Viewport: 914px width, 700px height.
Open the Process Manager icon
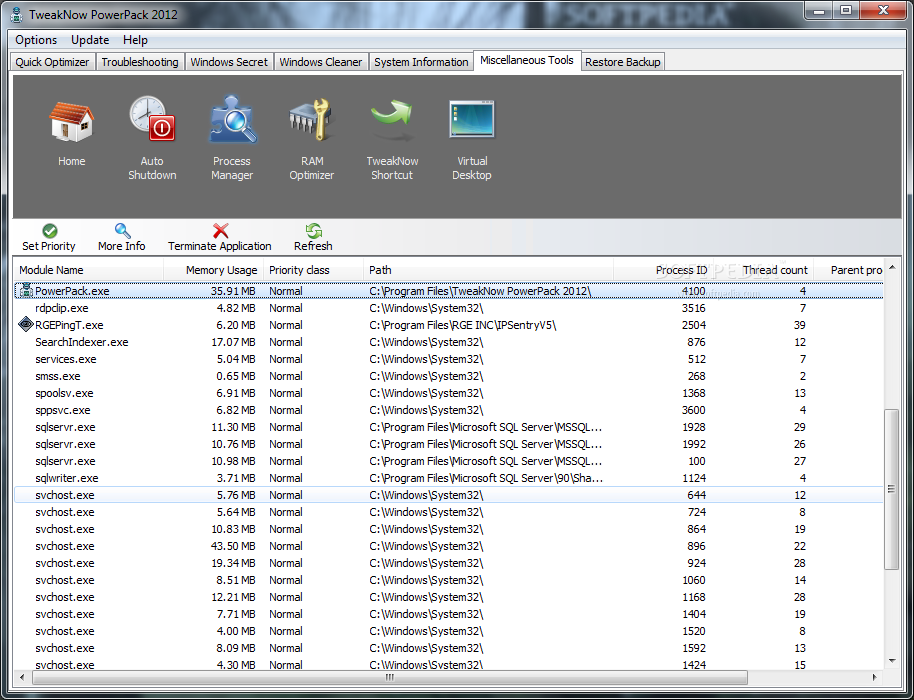point(233,119)
